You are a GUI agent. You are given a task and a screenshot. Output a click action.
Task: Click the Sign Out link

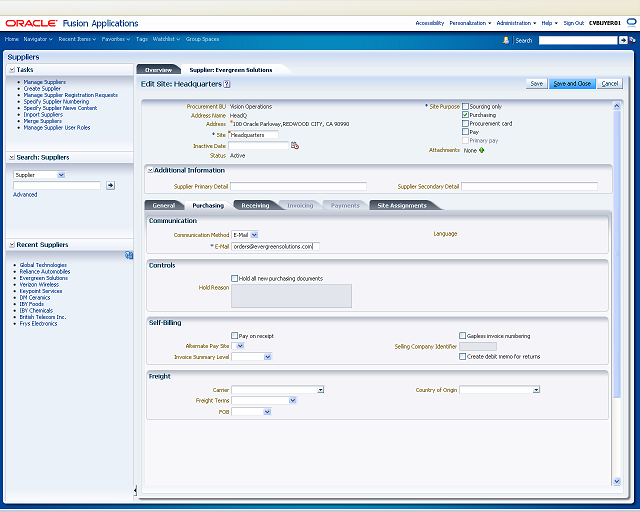click(574, 23)
